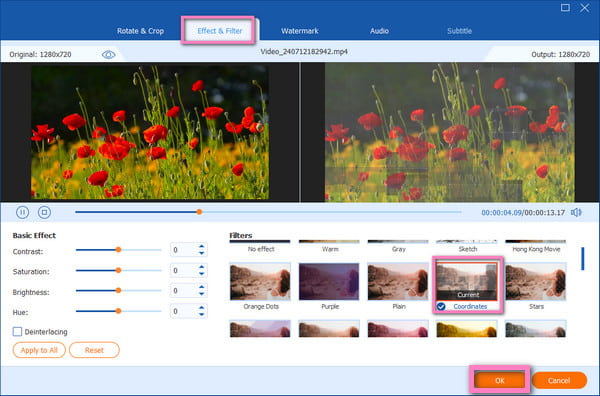Click the filters list vertical scrollbar
600x396 pixels.
[583, 259]
